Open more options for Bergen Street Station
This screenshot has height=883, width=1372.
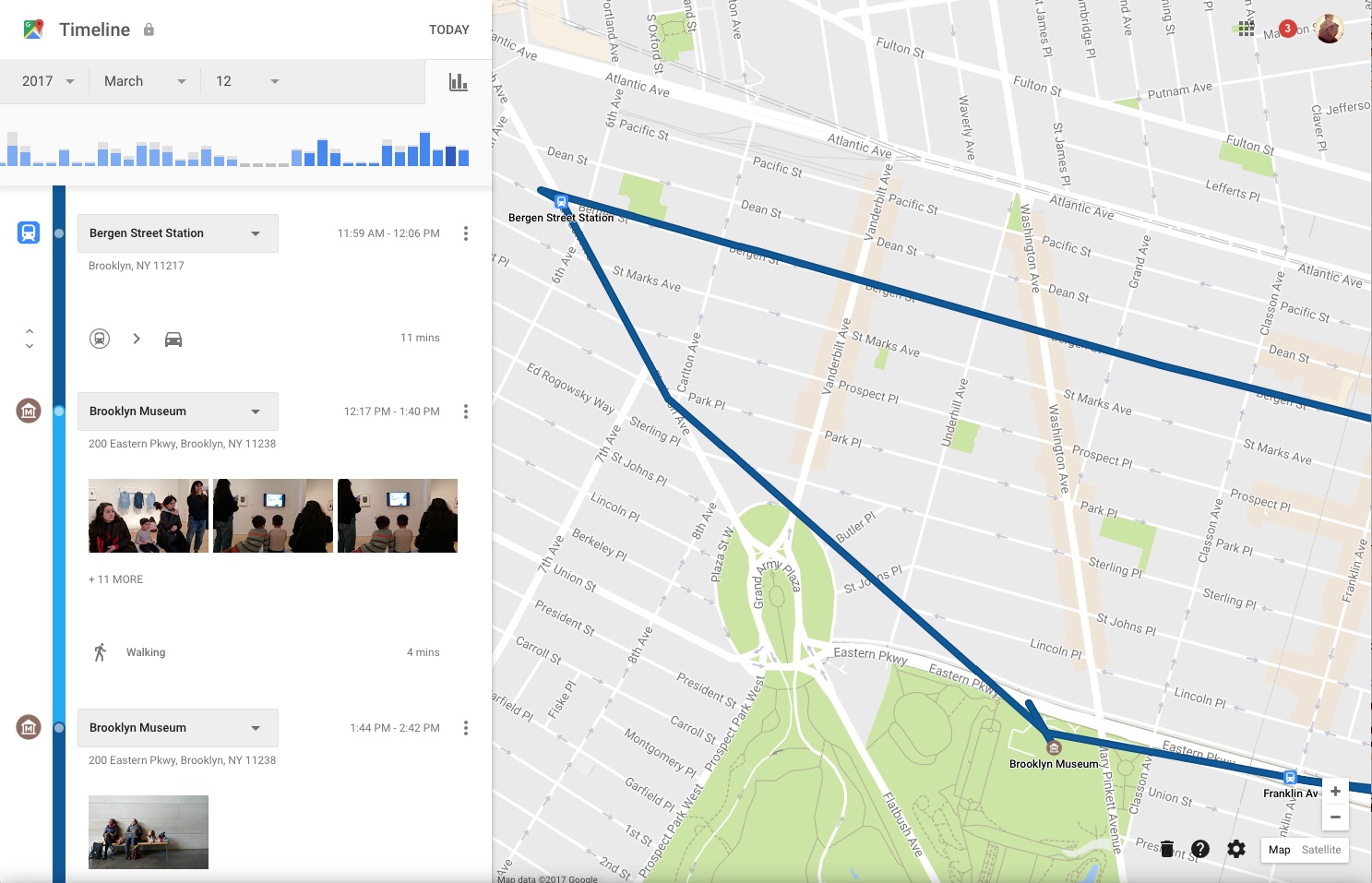(x=466, y=233)
